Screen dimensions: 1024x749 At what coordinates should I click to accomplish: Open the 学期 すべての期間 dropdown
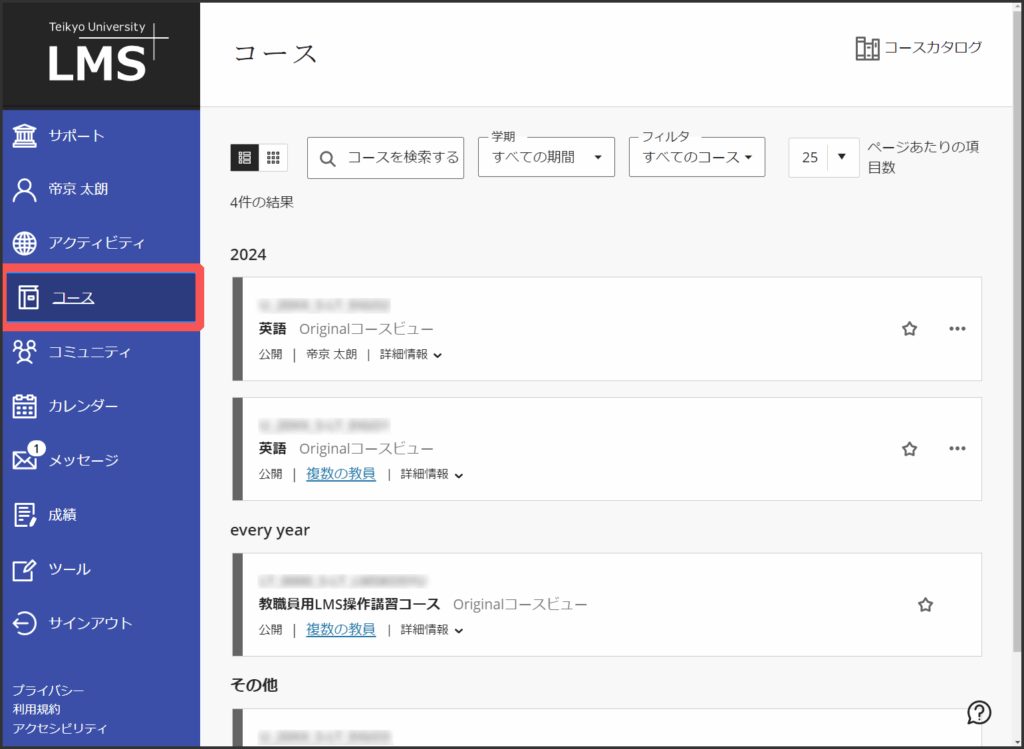point(546,157)
